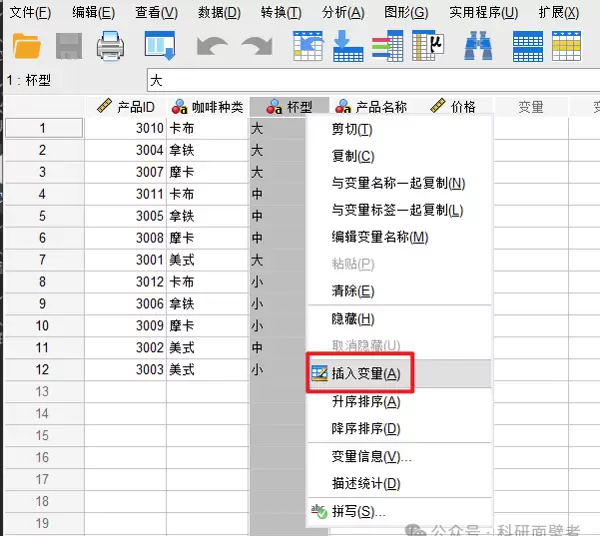Click 描述统计(D) in the context menu

tap(365, 484)
